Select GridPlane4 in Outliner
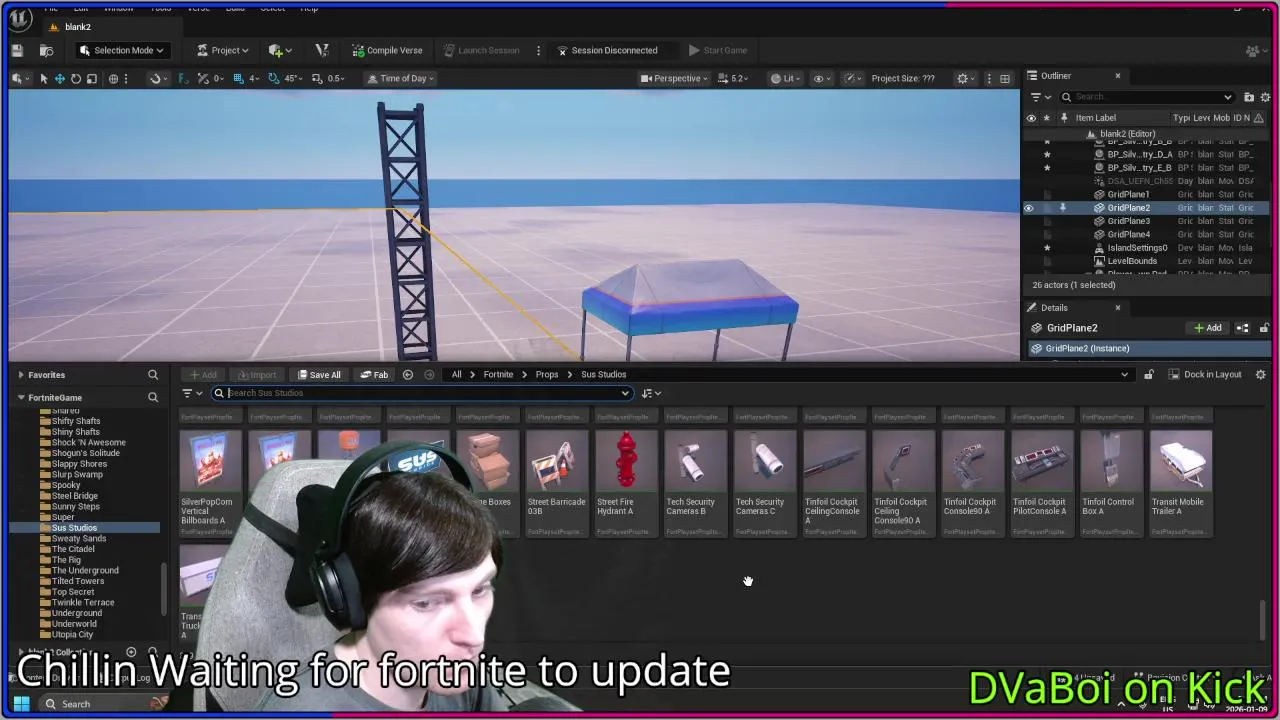 point(1128,234)
